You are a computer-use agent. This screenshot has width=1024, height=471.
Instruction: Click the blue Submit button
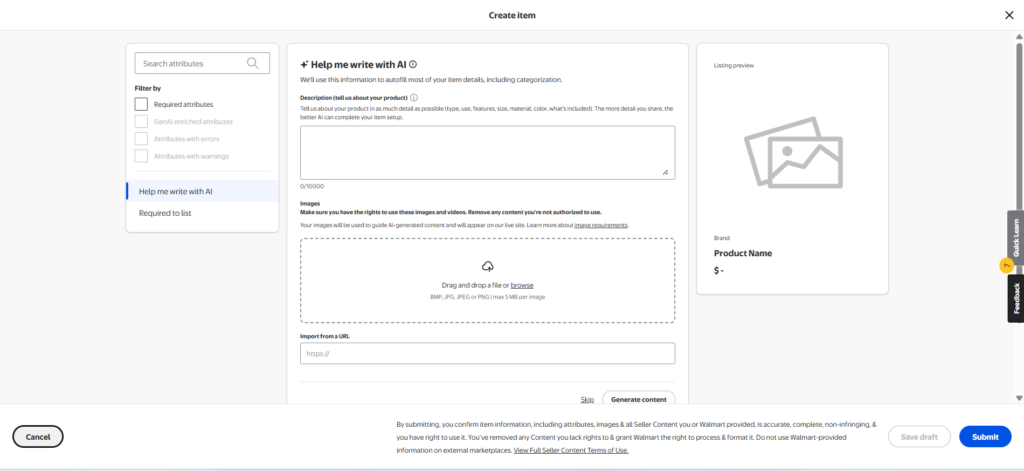point(985,436)
